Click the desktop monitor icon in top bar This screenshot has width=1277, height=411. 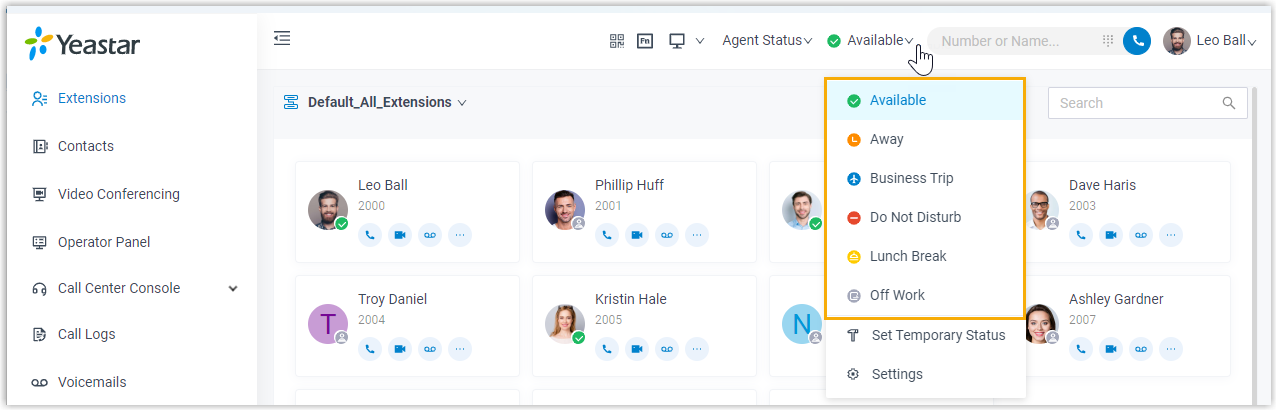(677, 41)
